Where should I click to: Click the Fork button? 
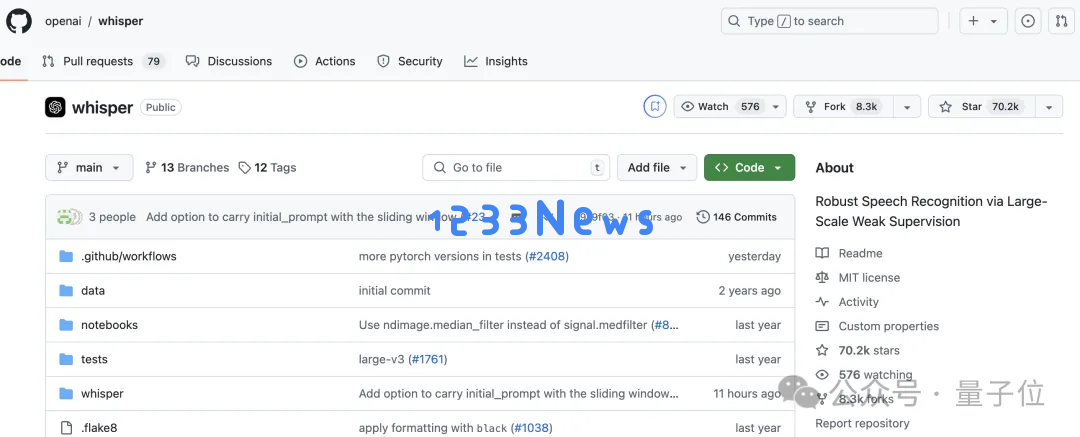(844, 107)
